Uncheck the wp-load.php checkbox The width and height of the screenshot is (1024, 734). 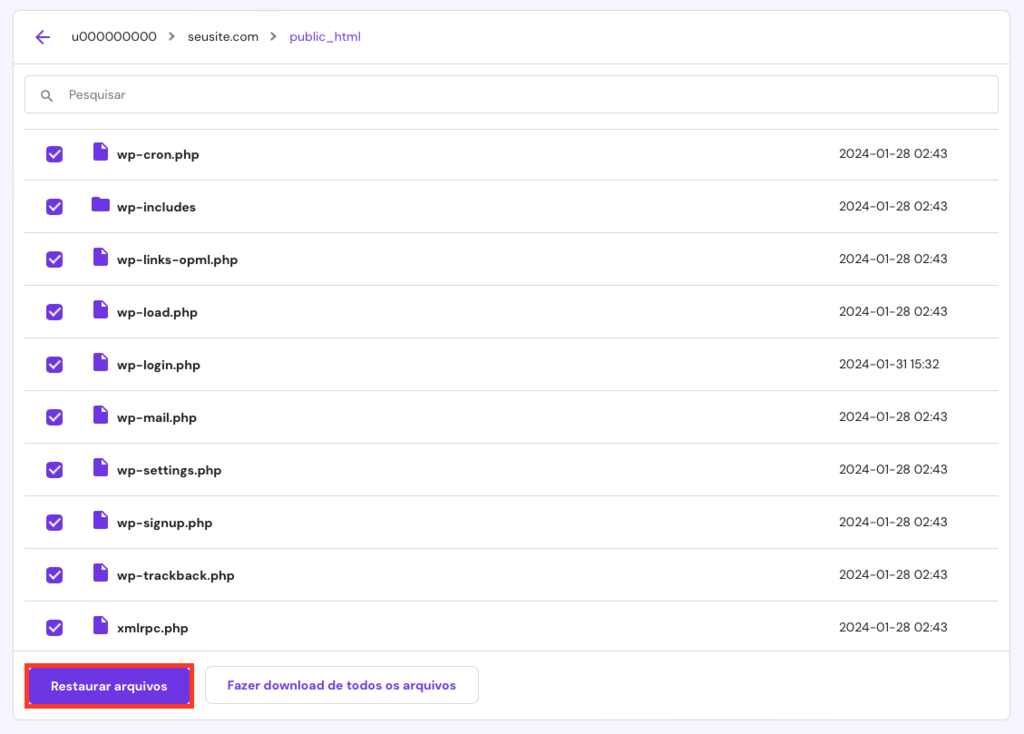click(x=54, y=311)
